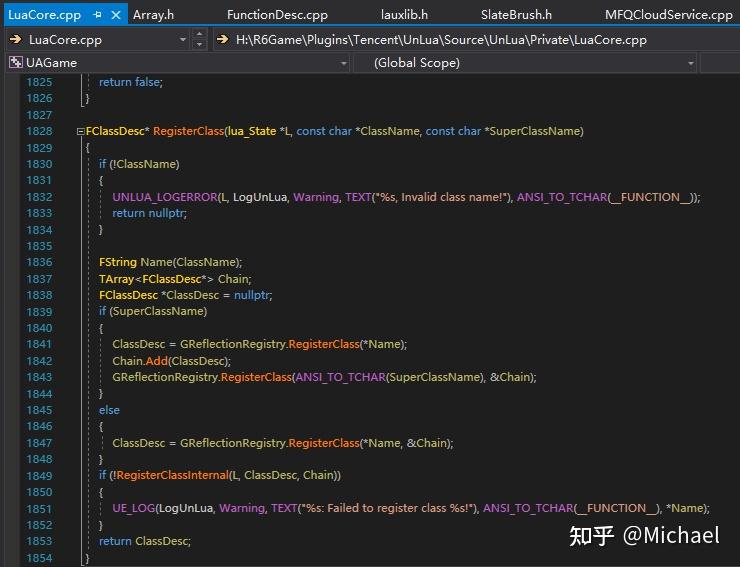Screen dimensions: 740x567
Task: Click GReflectionRegistry on line 1841
Action: tap(233, 344)
